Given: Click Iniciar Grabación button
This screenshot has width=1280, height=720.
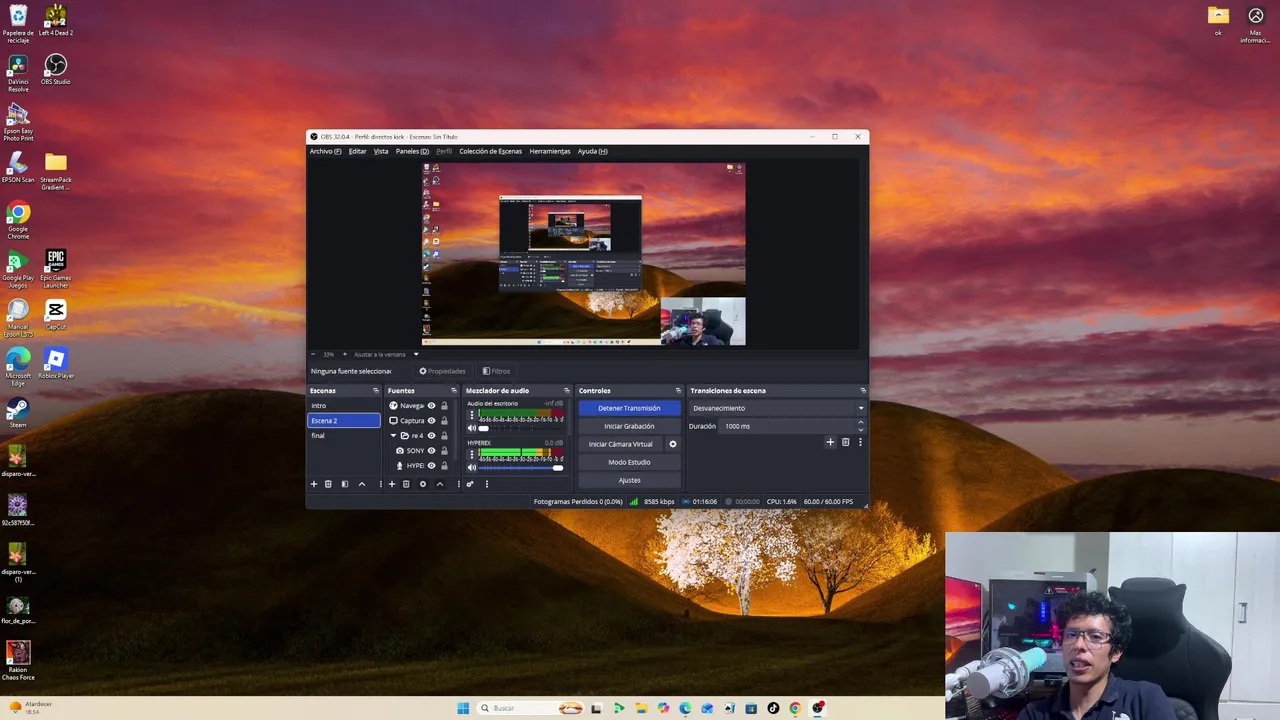Looking at the screenshot, I should [629, 426].
